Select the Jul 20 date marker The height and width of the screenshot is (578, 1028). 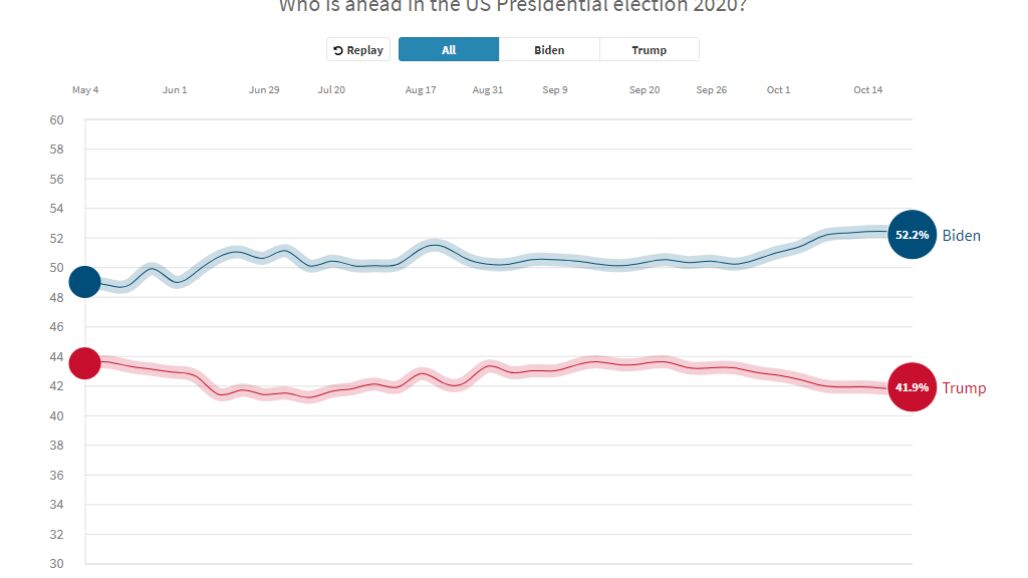coord(332,90)
